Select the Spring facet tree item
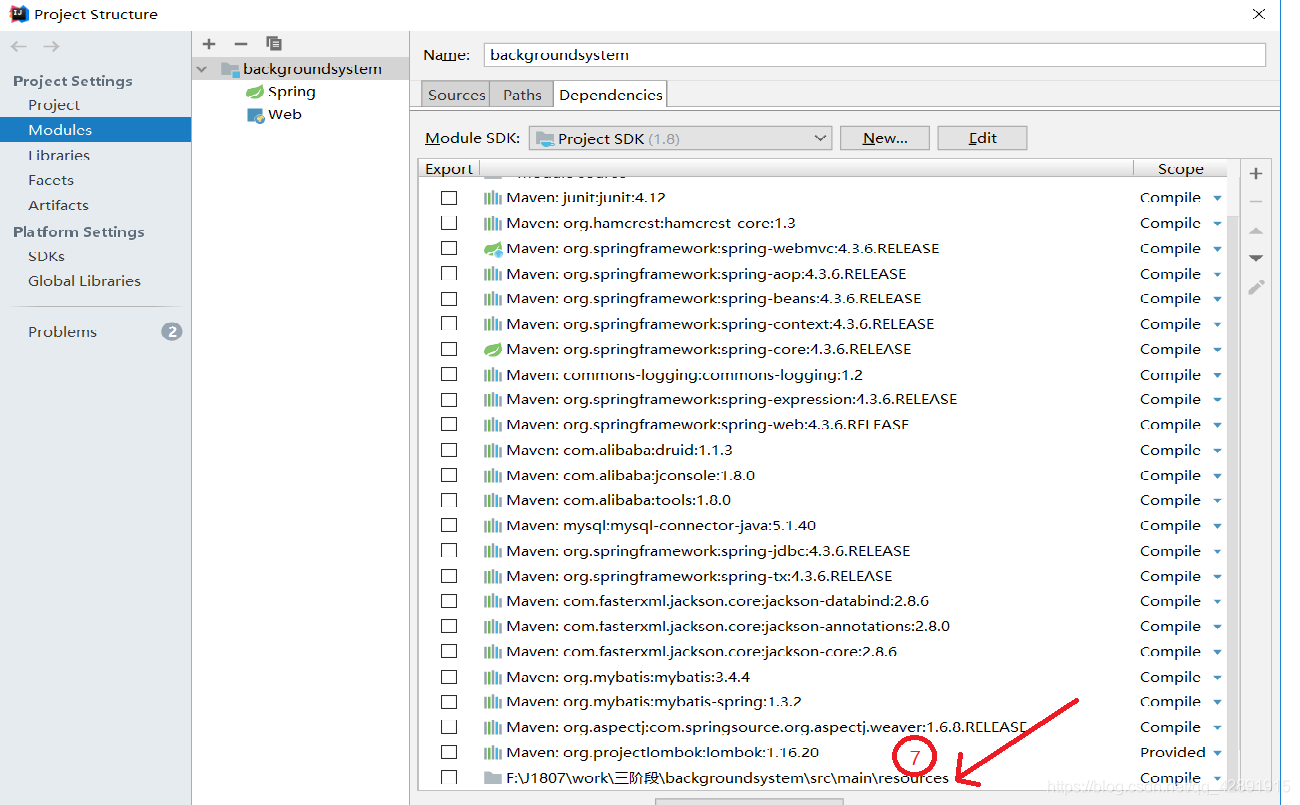 pyautogui.click(x=291, y=92)
